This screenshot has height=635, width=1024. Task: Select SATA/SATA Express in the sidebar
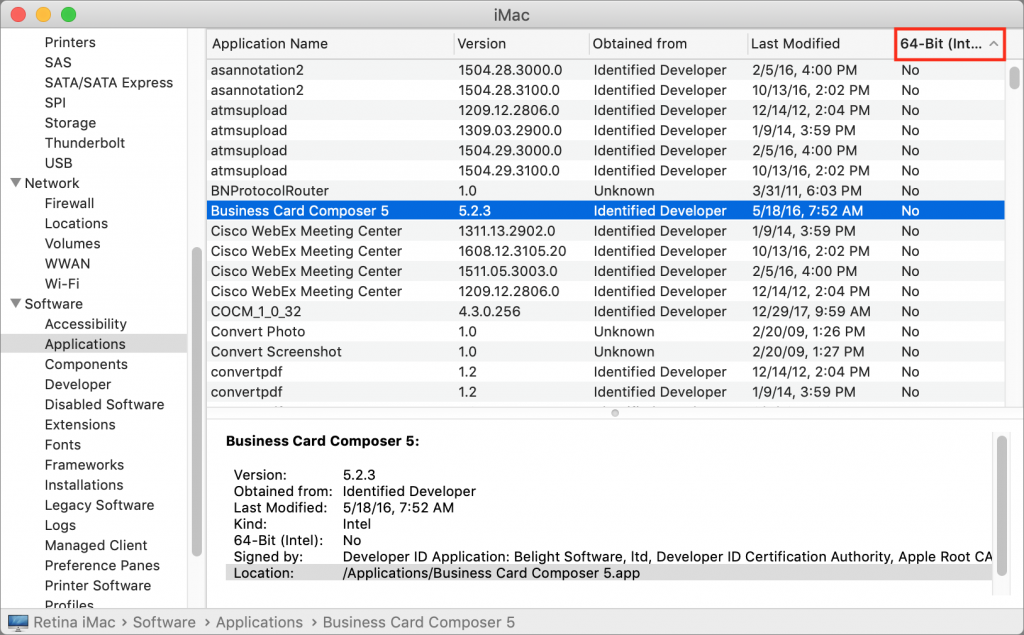pos(108,83)
